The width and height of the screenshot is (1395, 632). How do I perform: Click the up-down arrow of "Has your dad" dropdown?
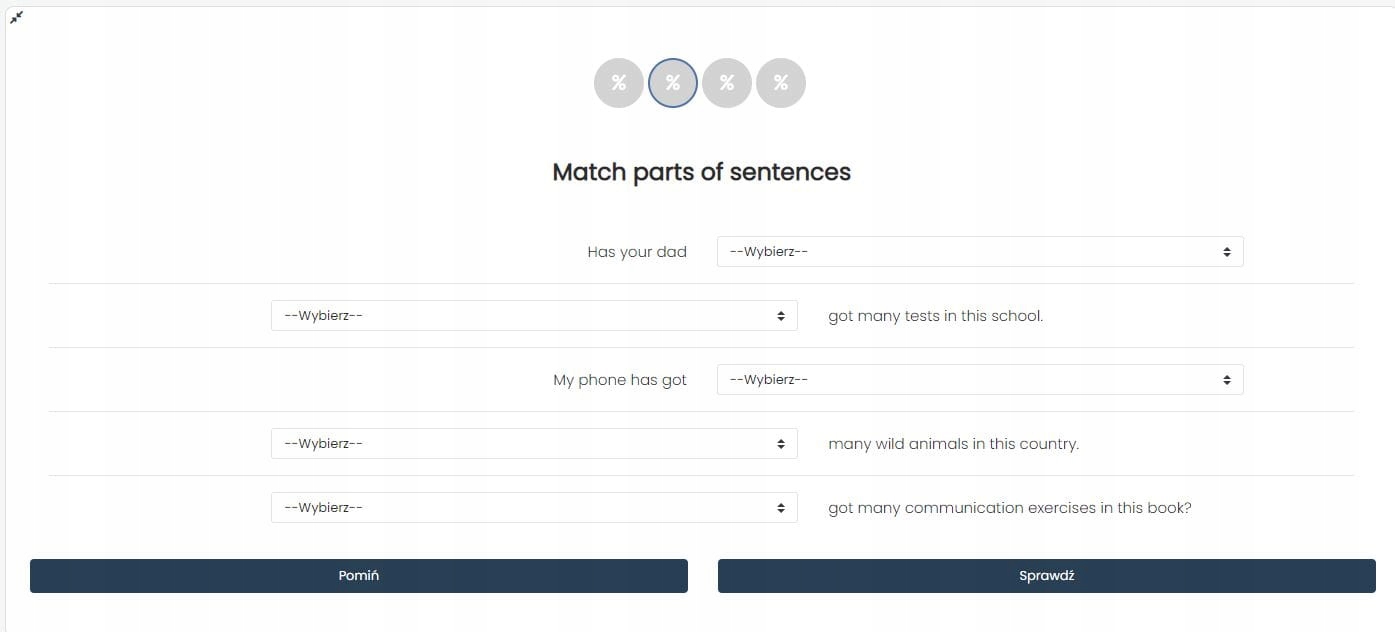[x=1227, y=252]
